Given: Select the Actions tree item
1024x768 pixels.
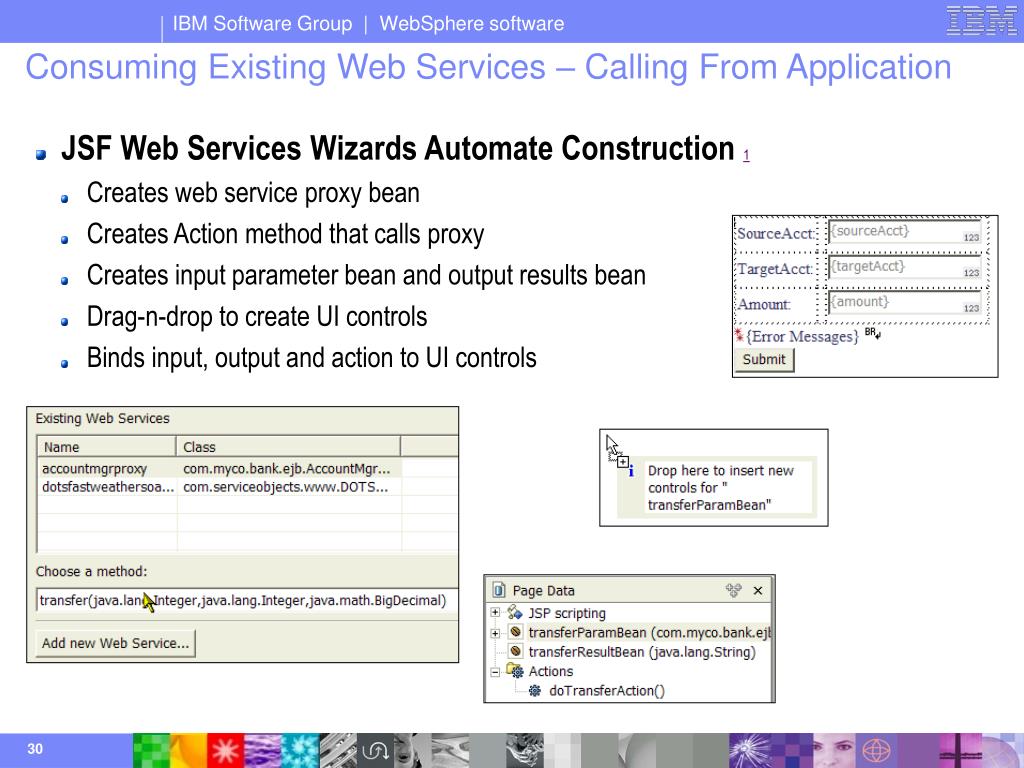Looking at the screenshot, I should [x=551, y=671].
